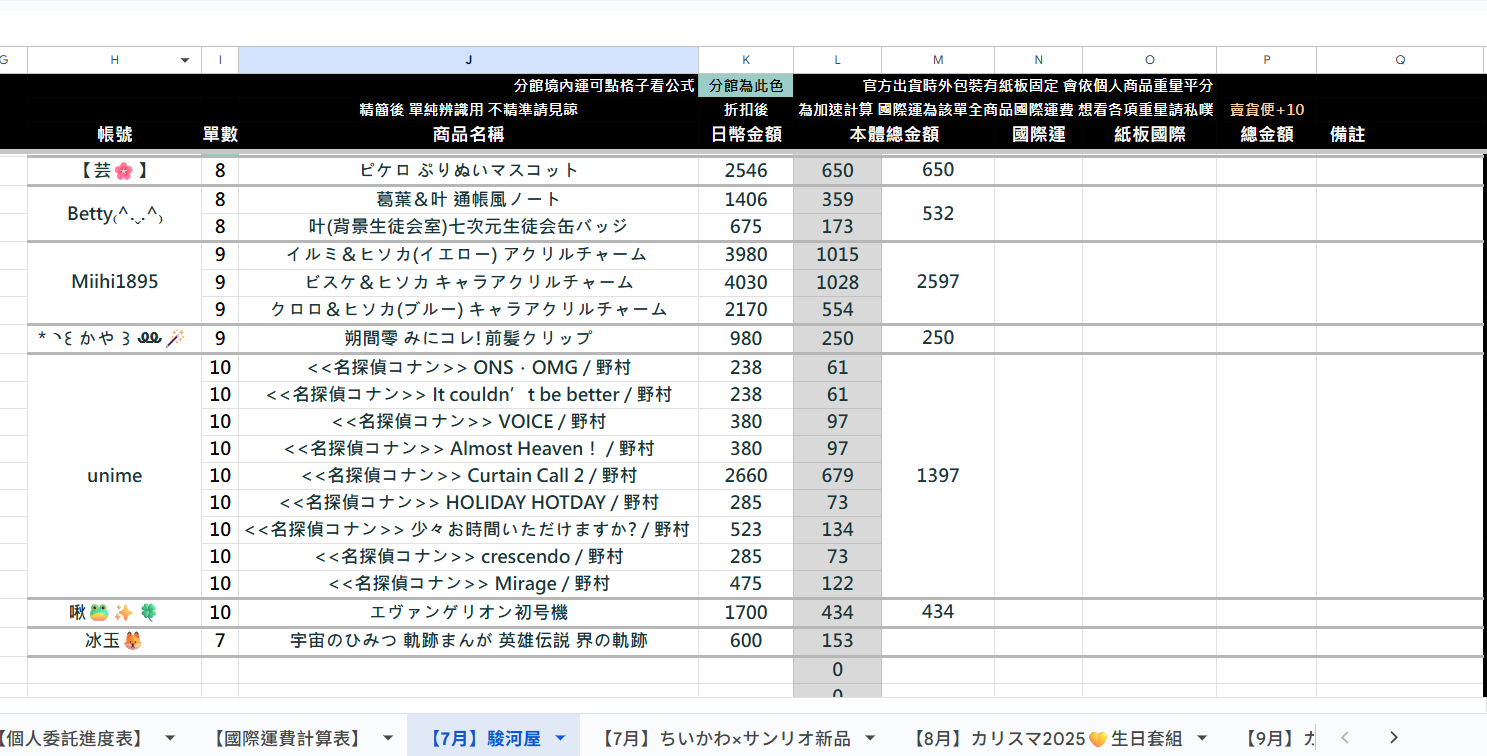This screenshot has height=756, width=1487.
Task: Select cell Curtain Call 2 / 野村
Action: (468, 476)
